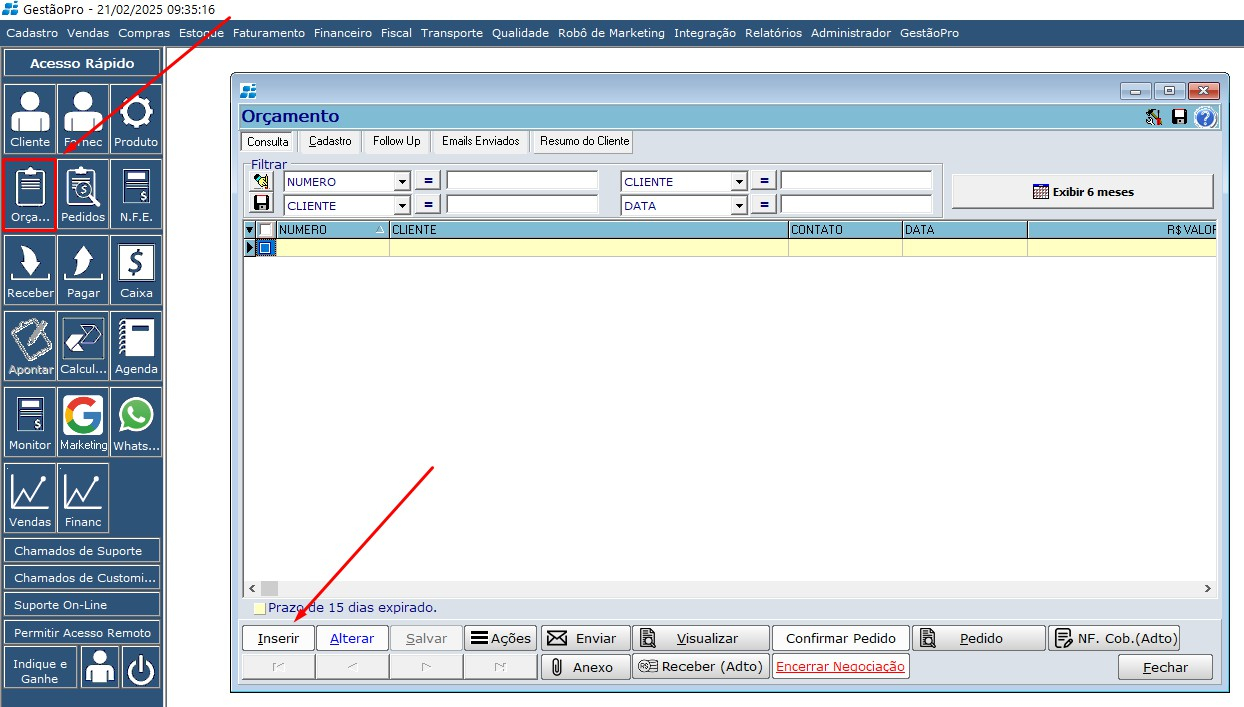Click the Anexo paperclip button
The image size is (1244, 707).
pos(586,667)
